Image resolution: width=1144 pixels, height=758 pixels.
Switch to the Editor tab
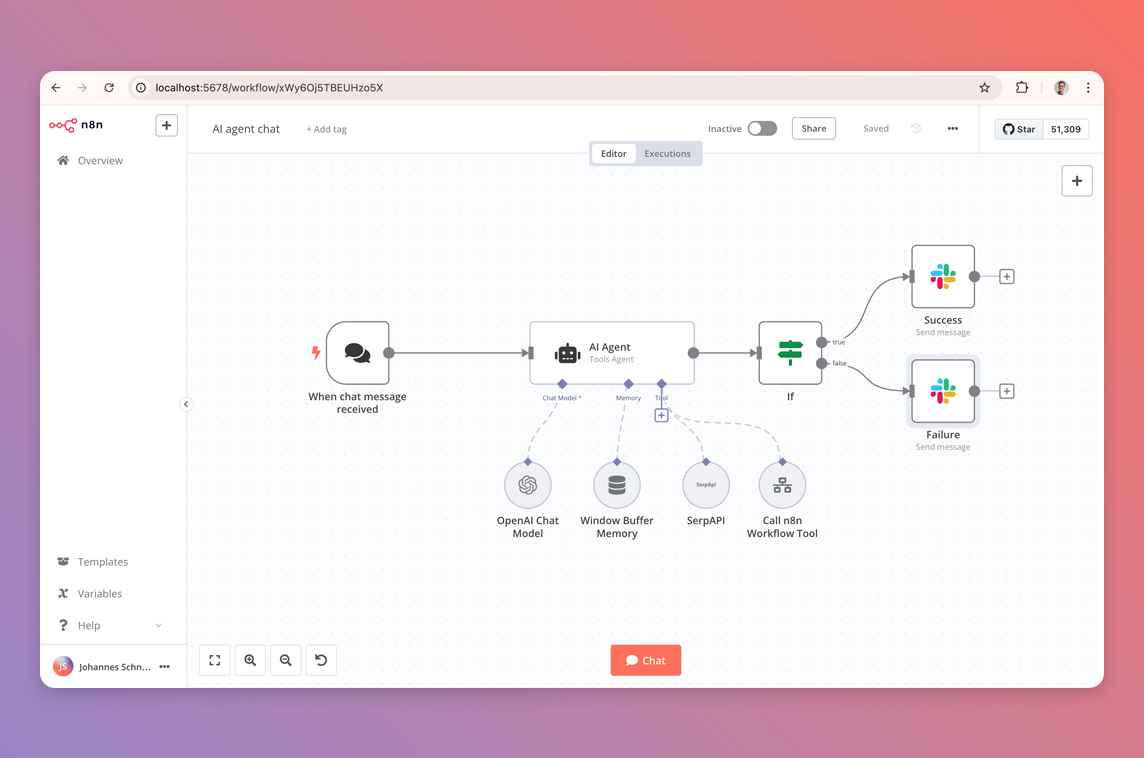[614, 153]
